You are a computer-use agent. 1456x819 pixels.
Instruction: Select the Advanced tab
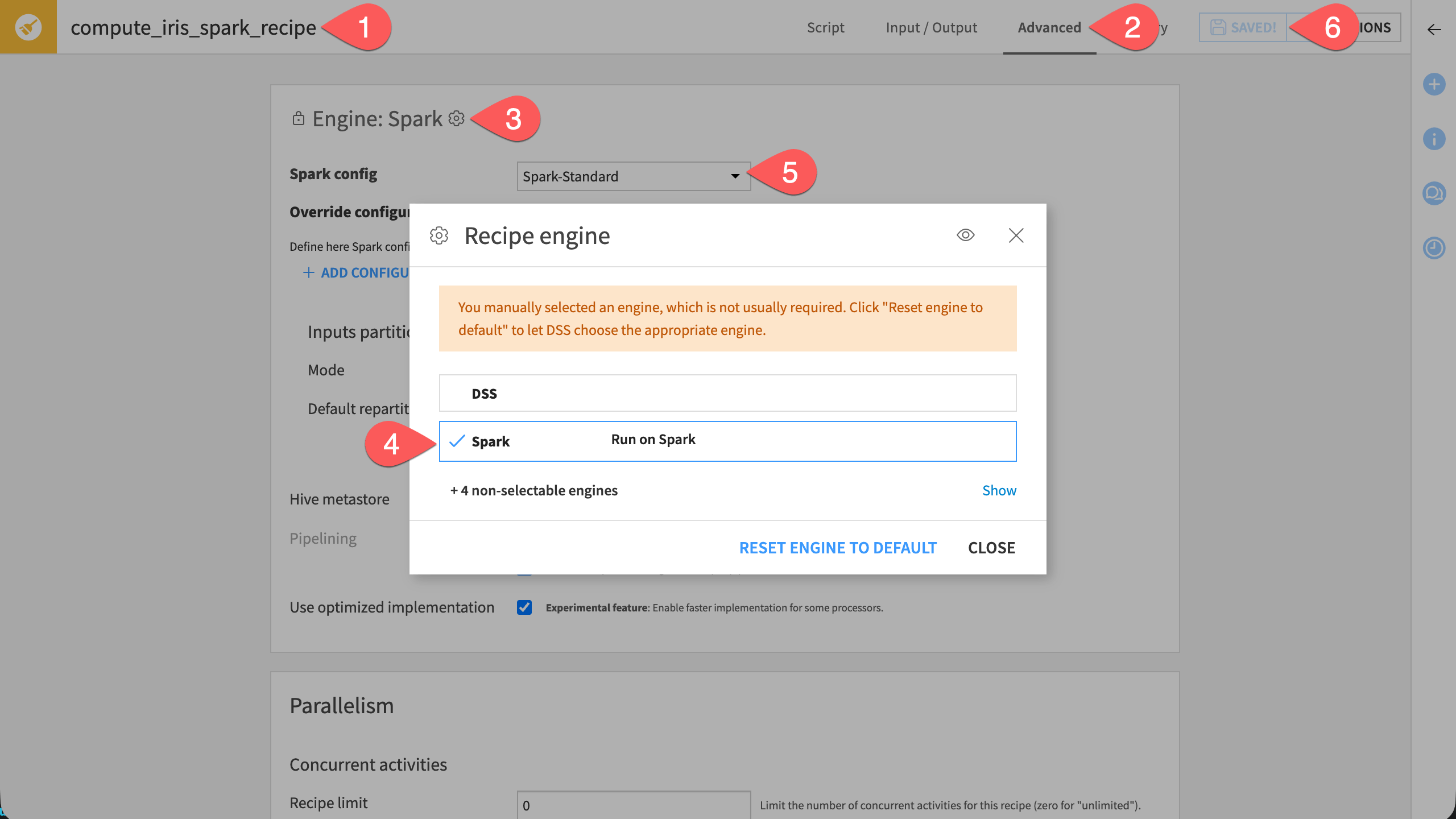[1049, 27]
